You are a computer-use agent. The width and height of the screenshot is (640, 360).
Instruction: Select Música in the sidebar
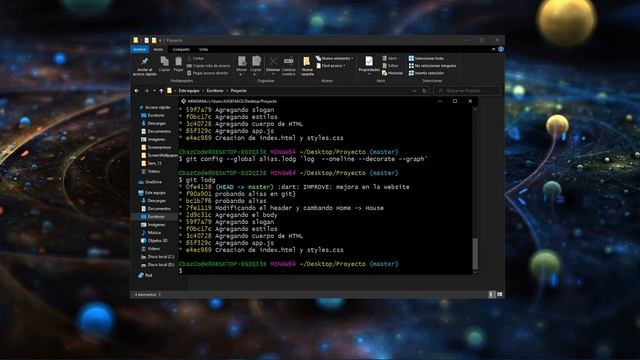coord(151,233)
